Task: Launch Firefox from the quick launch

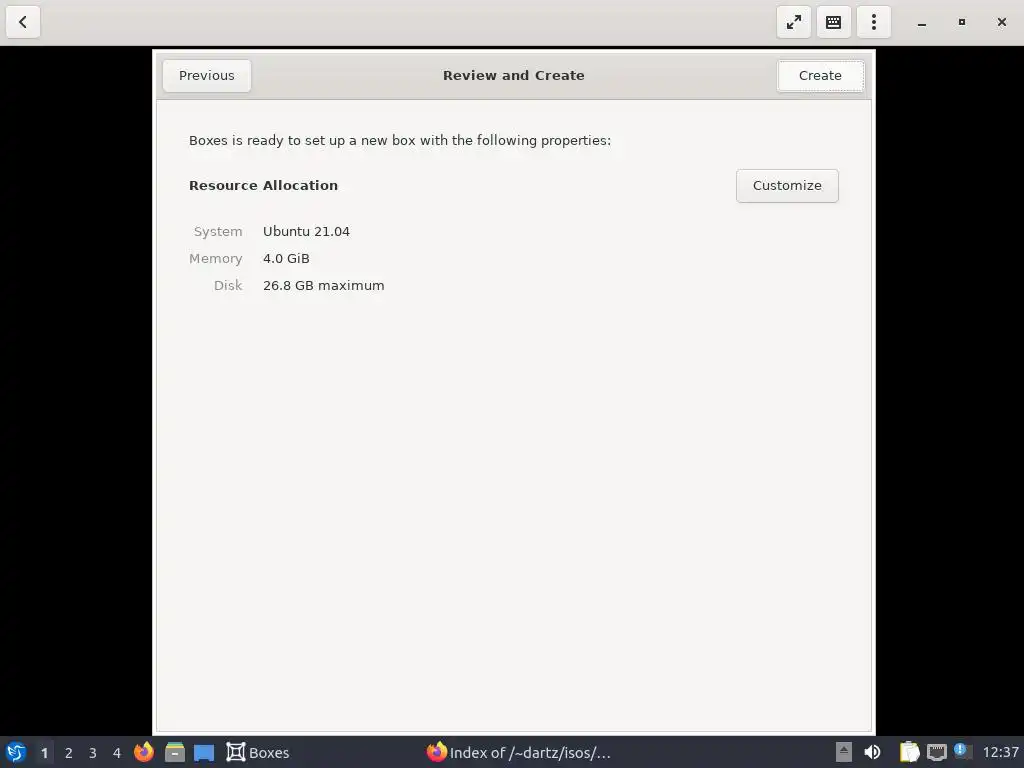Action: (144, 752)
